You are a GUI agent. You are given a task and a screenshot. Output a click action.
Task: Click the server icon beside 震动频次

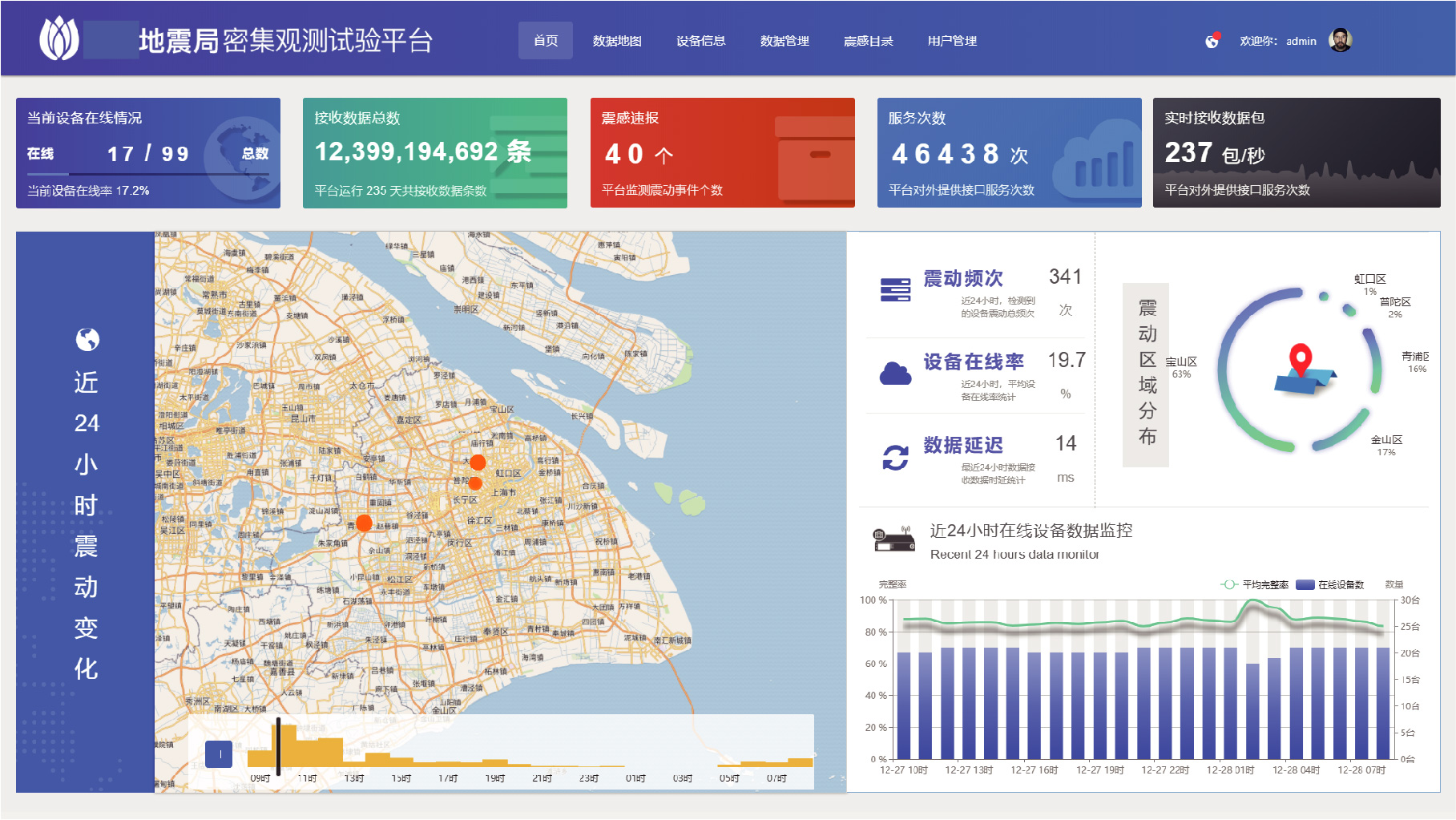tap(895, 289)
